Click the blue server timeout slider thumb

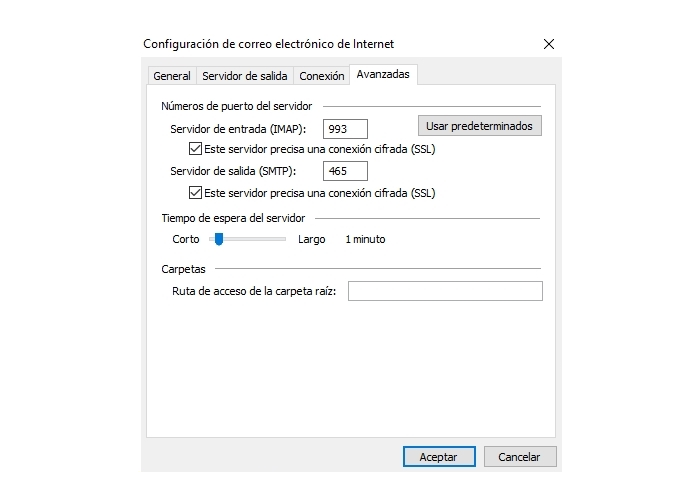(x=219, y=239)
